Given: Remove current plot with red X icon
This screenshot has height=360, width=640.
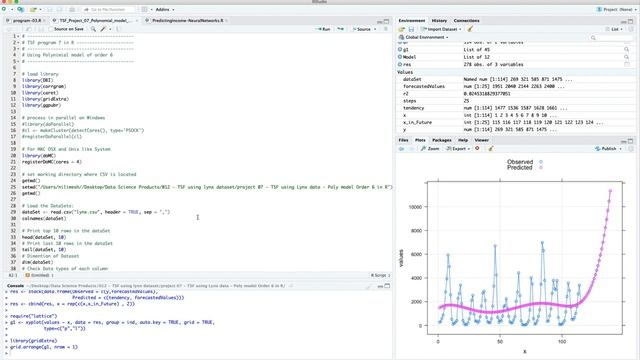Looking at the screenshot, I should [x=477, y=149].
